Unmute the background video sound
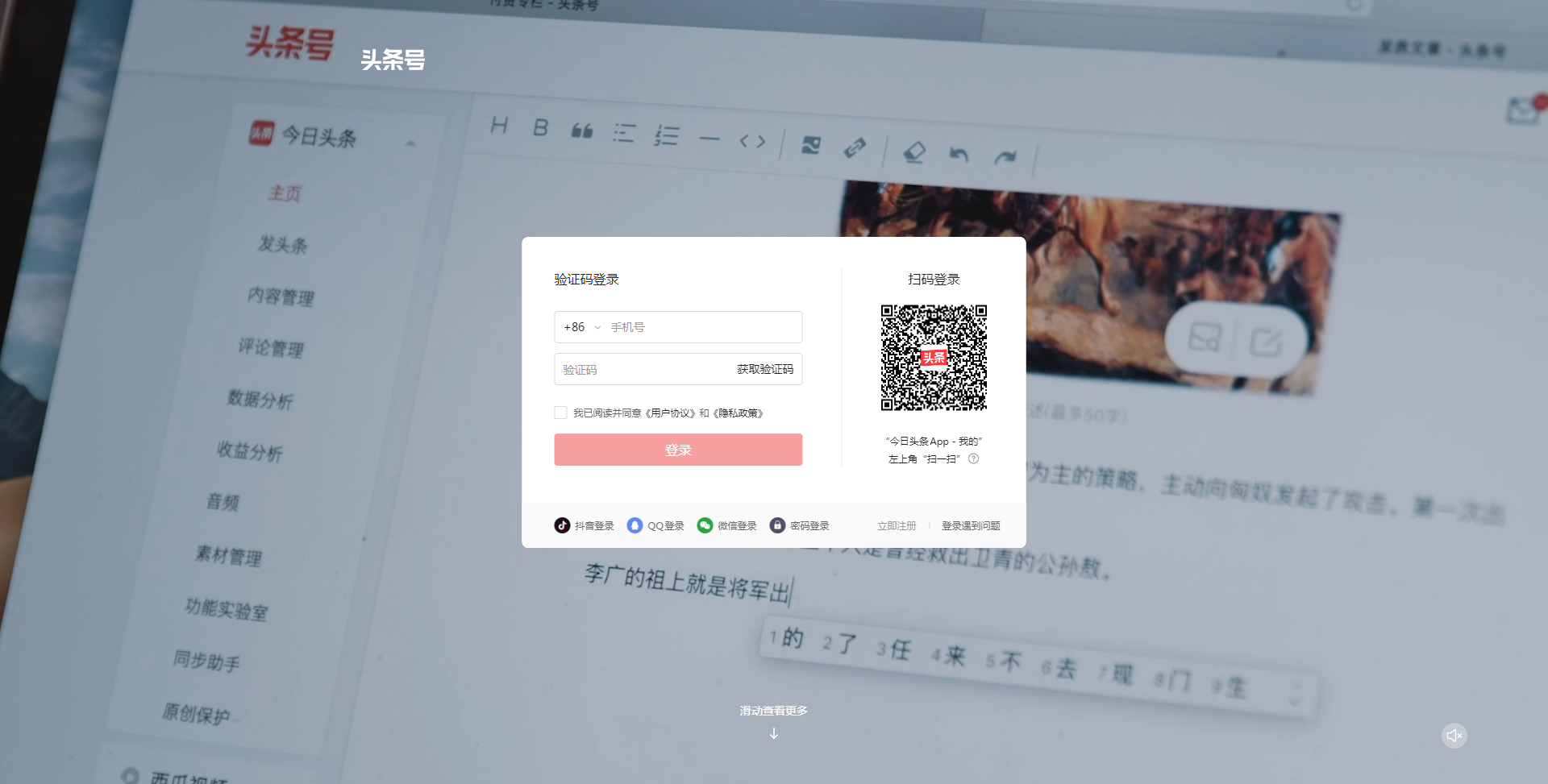Viewport: 1548px width, 784px height. pos(1454,736)
